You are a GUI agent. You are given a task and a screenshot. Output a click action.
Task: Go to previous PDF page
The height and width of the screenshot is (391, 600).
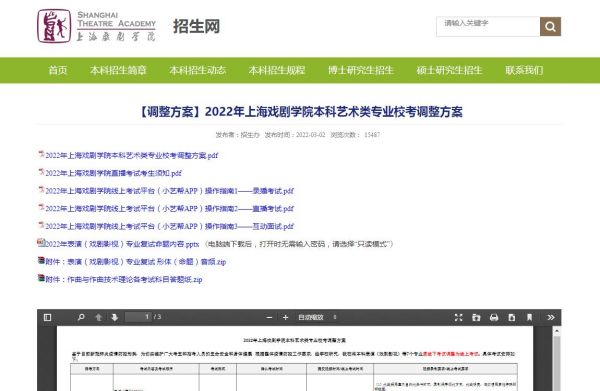[98, 317]
